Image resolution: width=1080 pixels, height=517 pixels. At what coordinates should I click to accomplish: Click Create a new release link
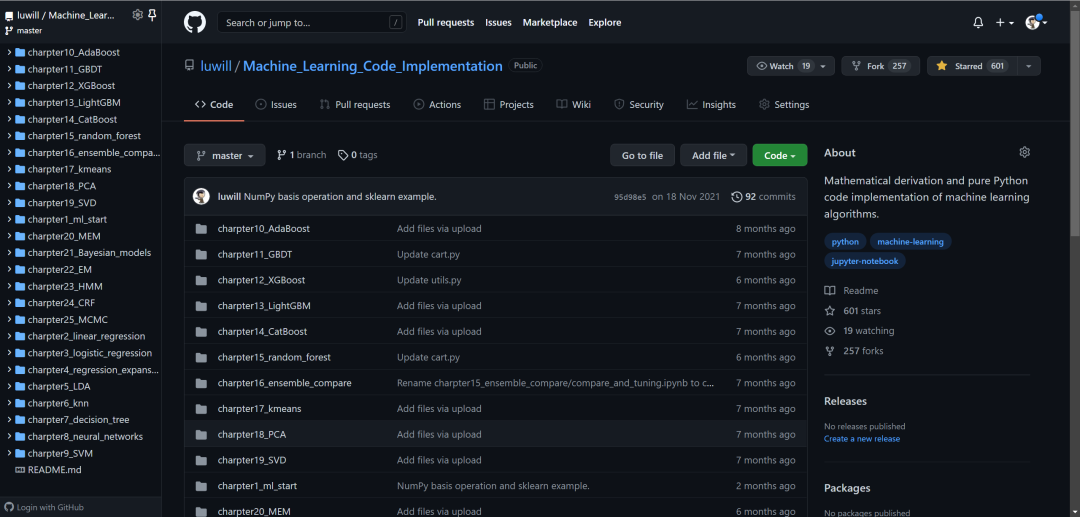[x=862, y=439]
